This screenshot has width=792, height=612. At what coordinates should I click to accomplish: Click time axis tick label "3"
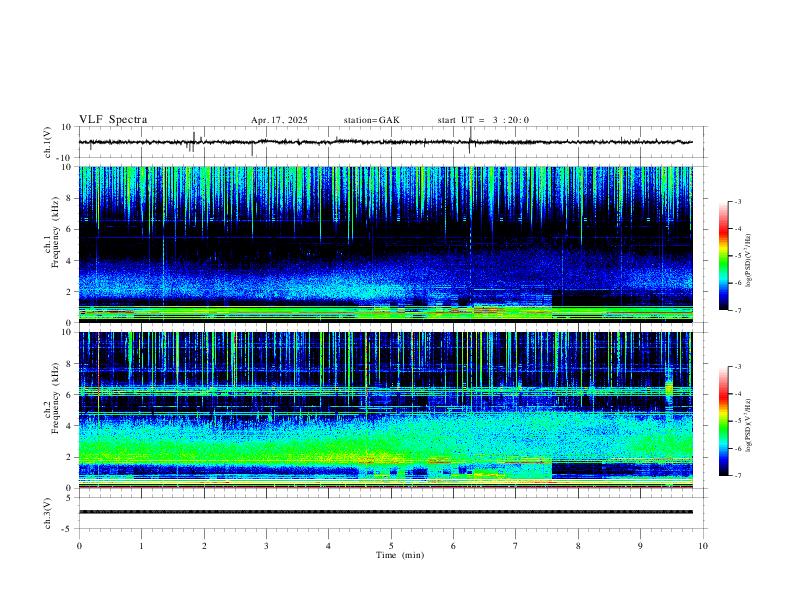coord(266,546)
